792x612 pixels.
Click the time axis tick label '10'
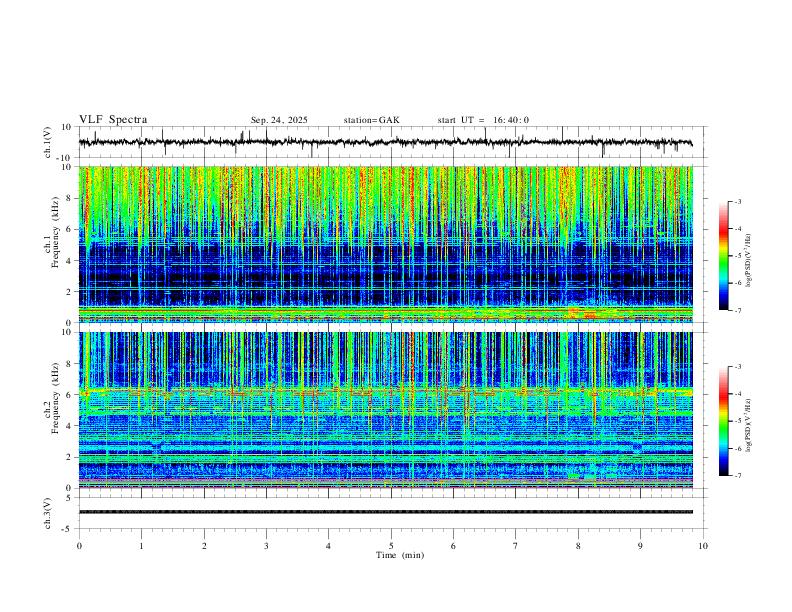pos(703,546)
